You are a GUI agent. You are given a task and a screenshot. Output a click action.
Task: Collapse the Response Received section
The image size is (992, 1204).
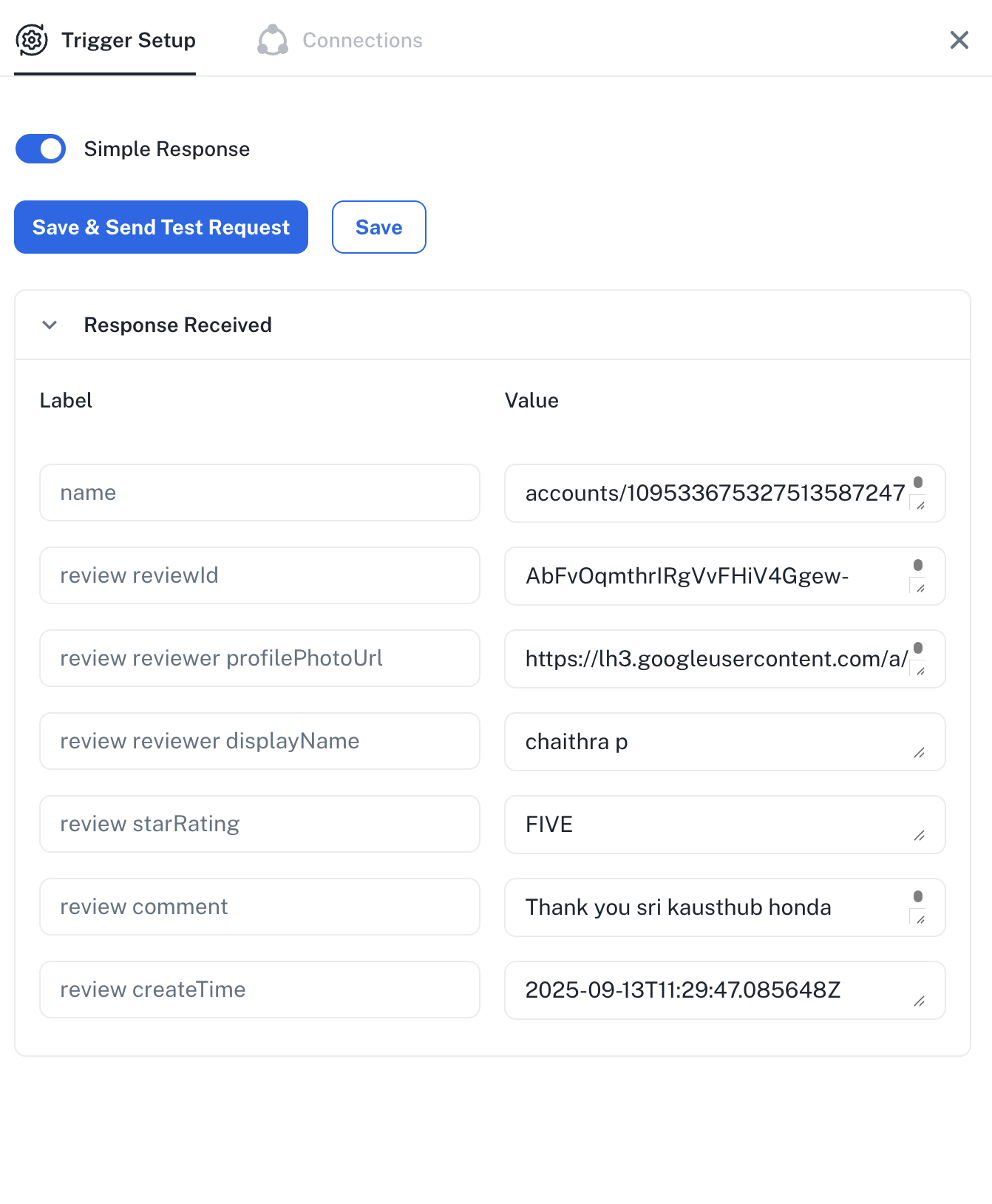coord(50,325)
